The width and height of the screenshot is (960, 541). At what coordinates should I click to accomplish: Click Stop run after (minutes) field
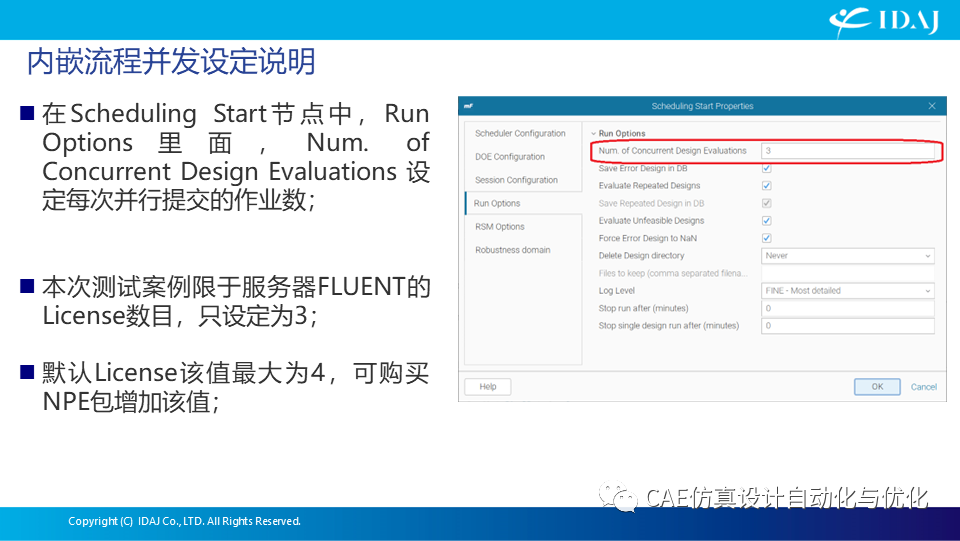tap(848, 308)
